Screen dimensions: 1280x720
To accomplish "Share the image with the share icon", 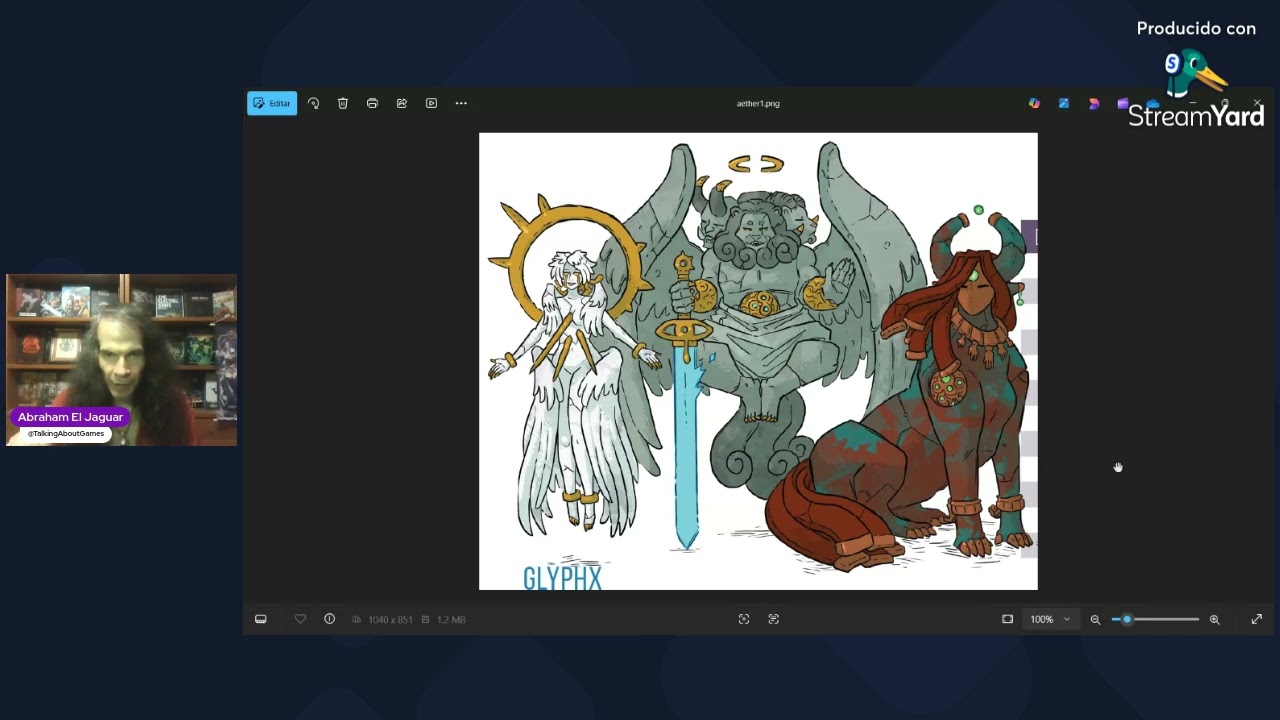I will click(402, 103).
